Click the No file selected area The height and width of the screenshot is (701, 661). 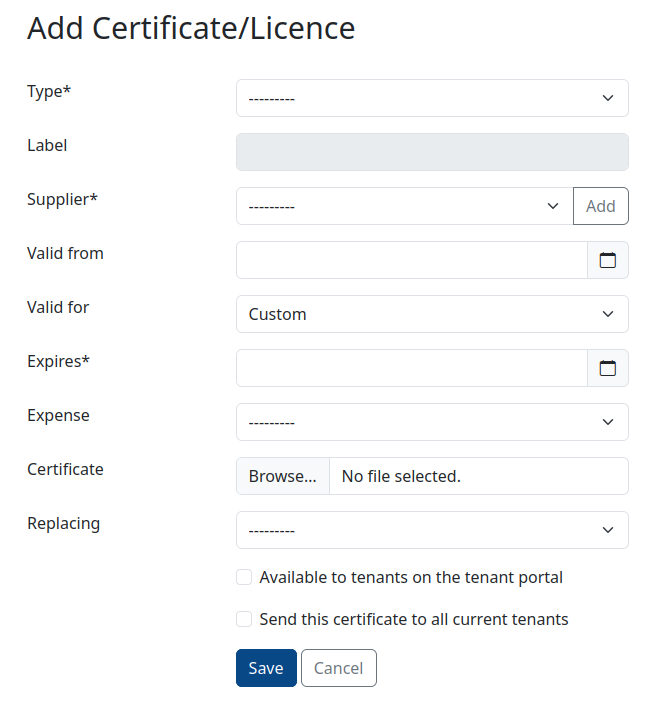(479, 476)
